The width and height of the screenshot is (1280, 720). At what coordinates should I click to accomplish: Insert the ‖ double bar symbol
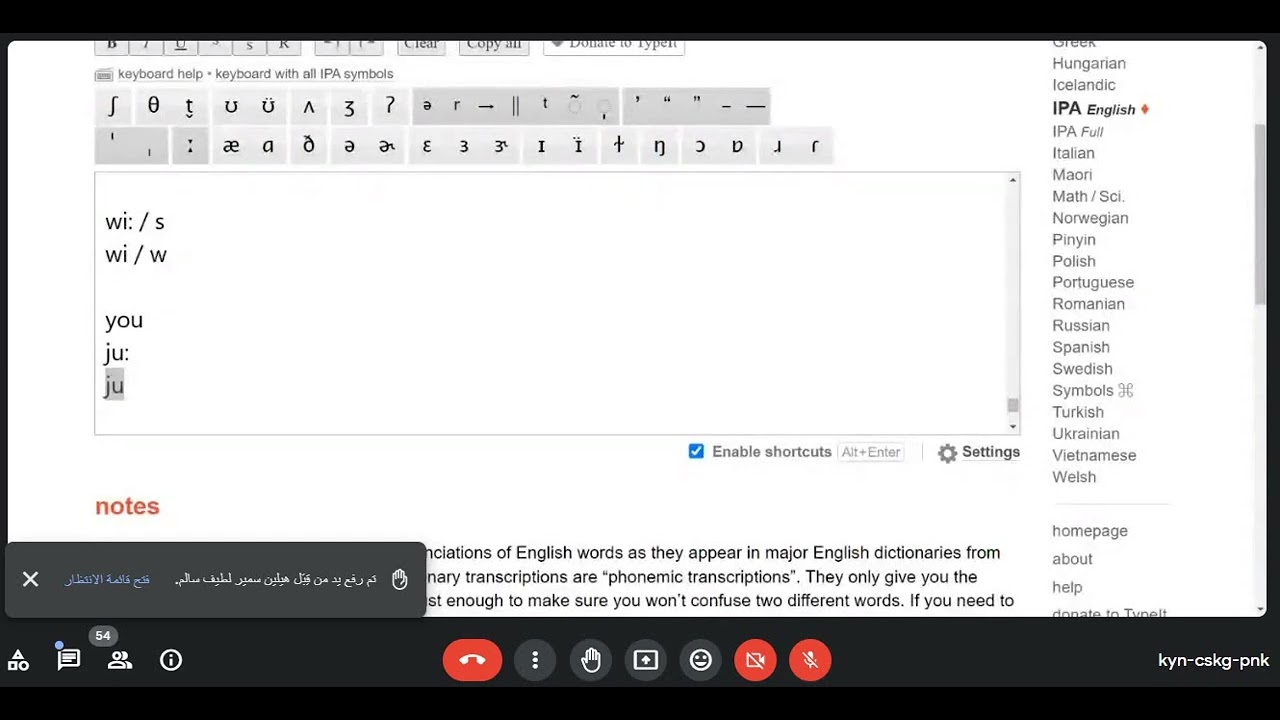tap(516, 106)
